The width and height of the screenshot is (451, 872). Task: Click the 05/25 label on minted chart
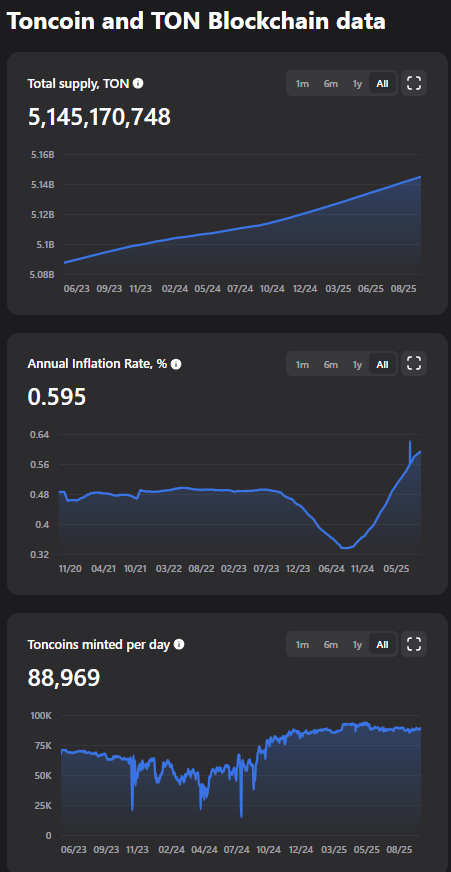(368, 850)
